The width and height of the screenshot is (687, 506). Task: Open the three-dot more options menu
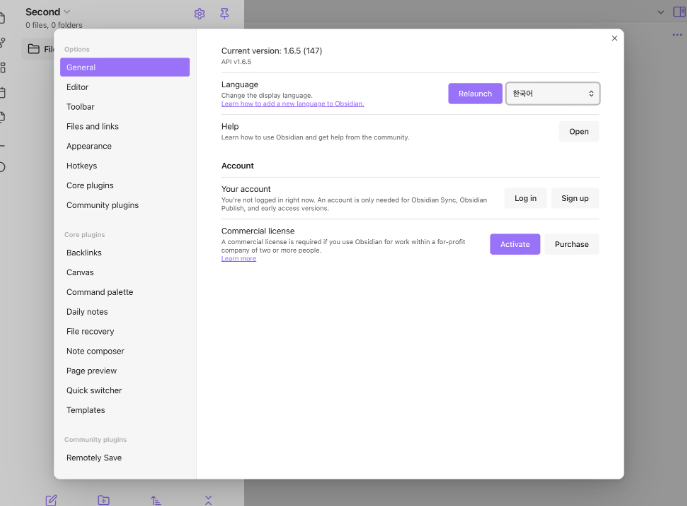pos(677,35)
